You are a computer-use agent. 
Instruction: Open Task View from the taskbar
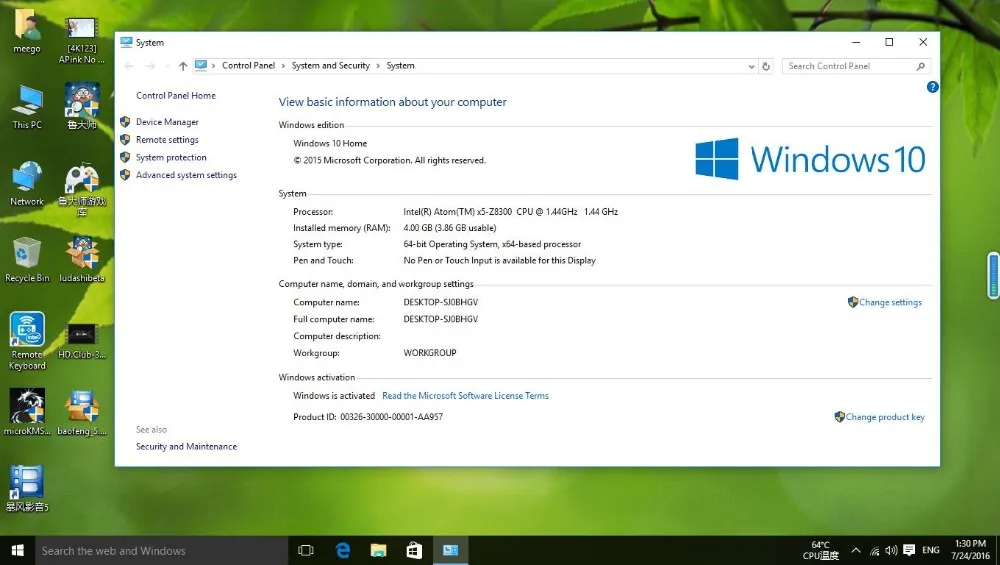306,550
